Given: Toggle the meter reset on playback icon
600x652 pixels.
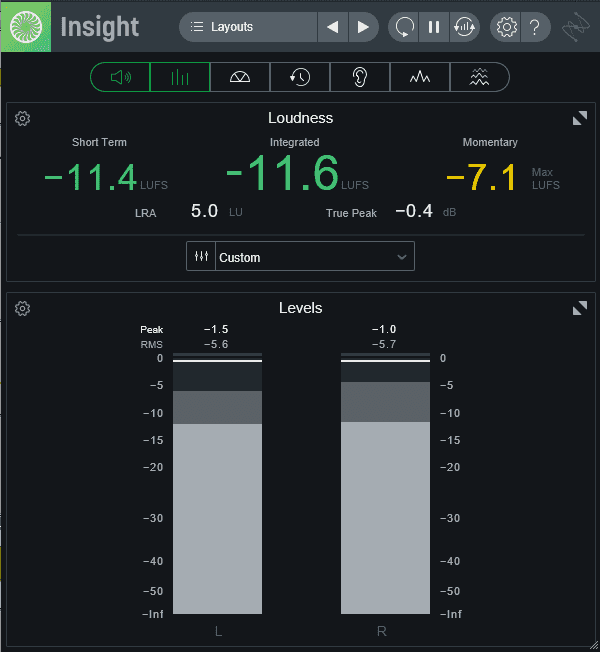Looking at the screenshot, I should [464, 27].
